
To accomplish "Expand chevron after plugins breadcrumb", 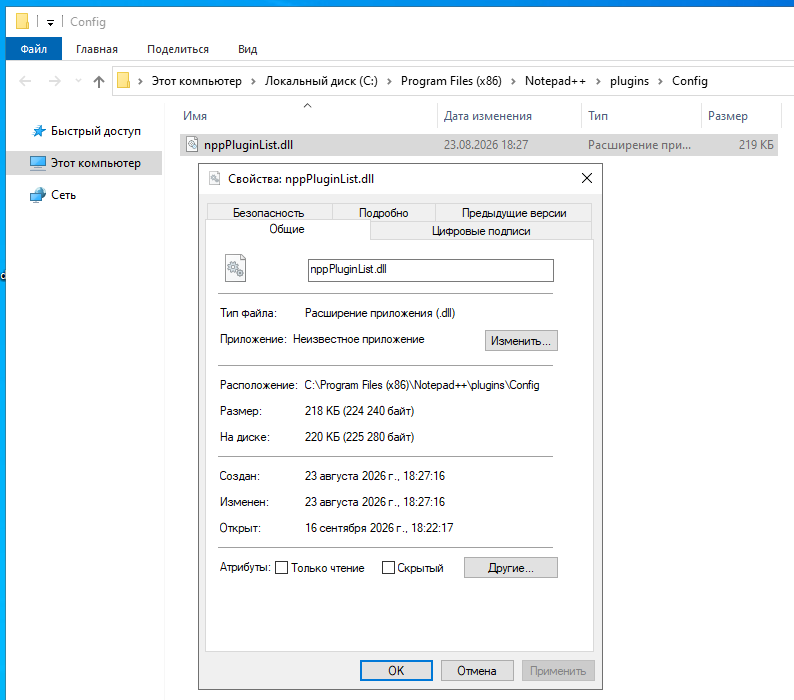I will (660, 81).
